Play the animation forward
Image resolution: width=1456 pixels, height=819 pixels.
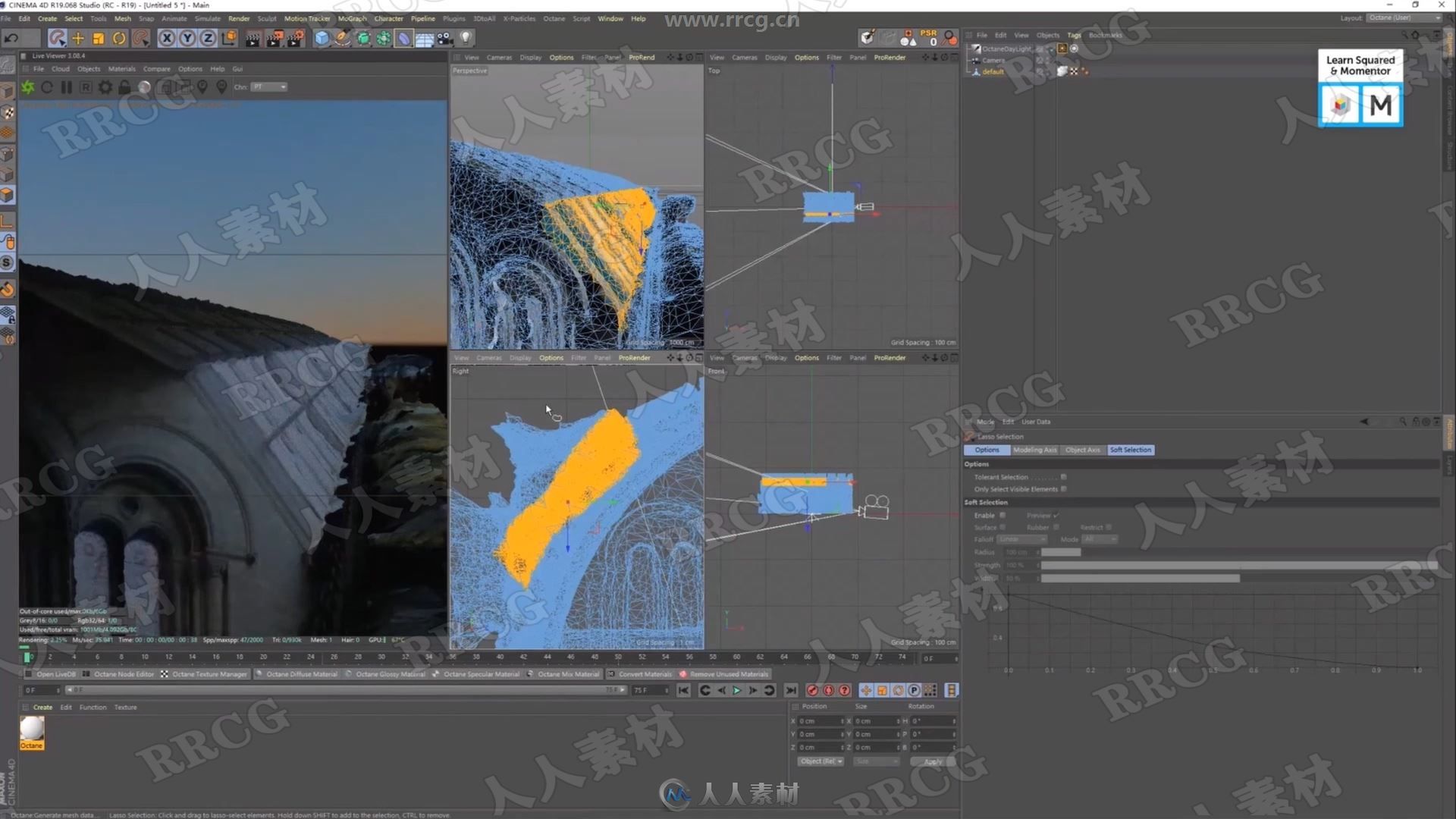coord(736,691)
